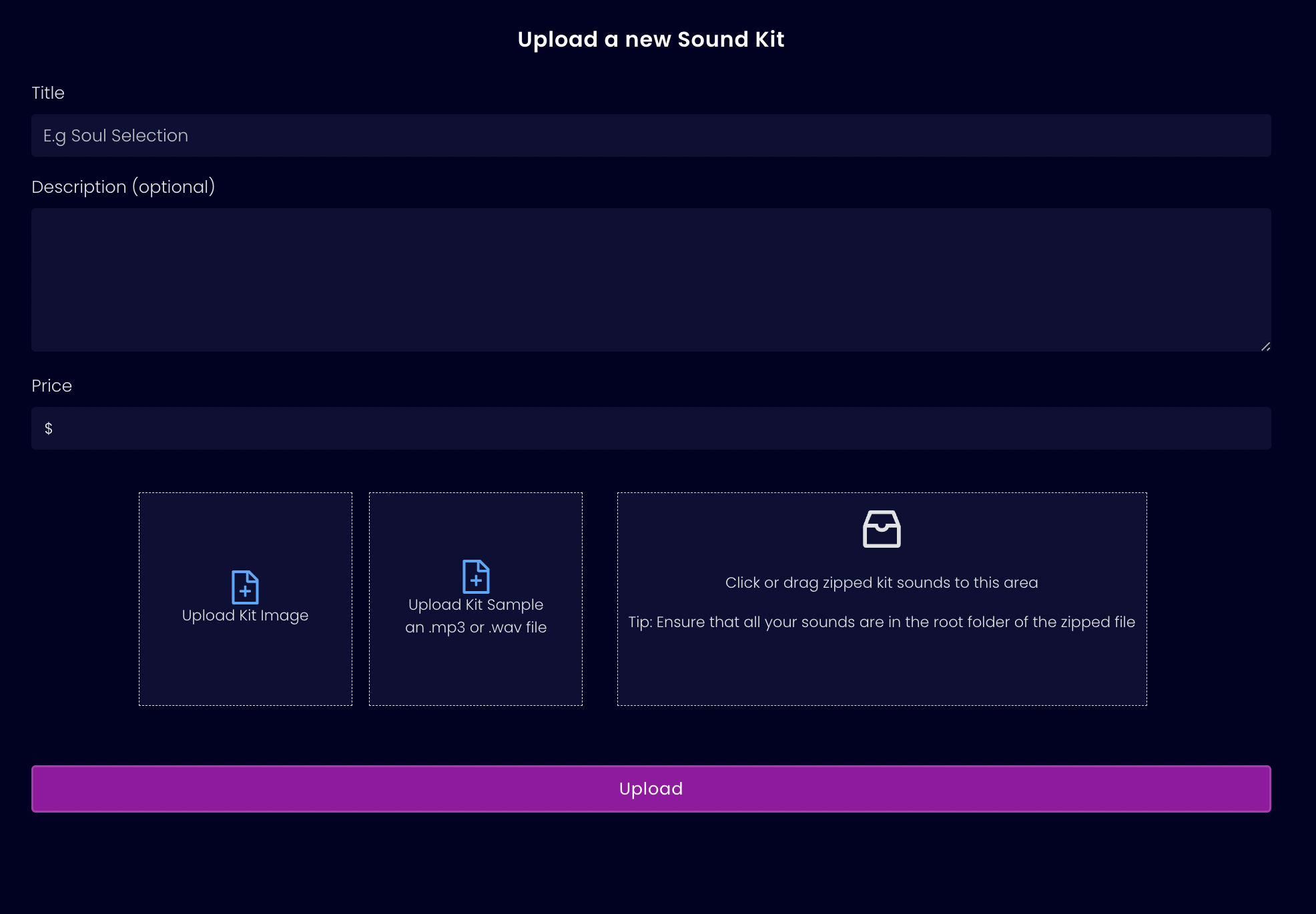Click the tip about root folder text

[x=882, y=622]
